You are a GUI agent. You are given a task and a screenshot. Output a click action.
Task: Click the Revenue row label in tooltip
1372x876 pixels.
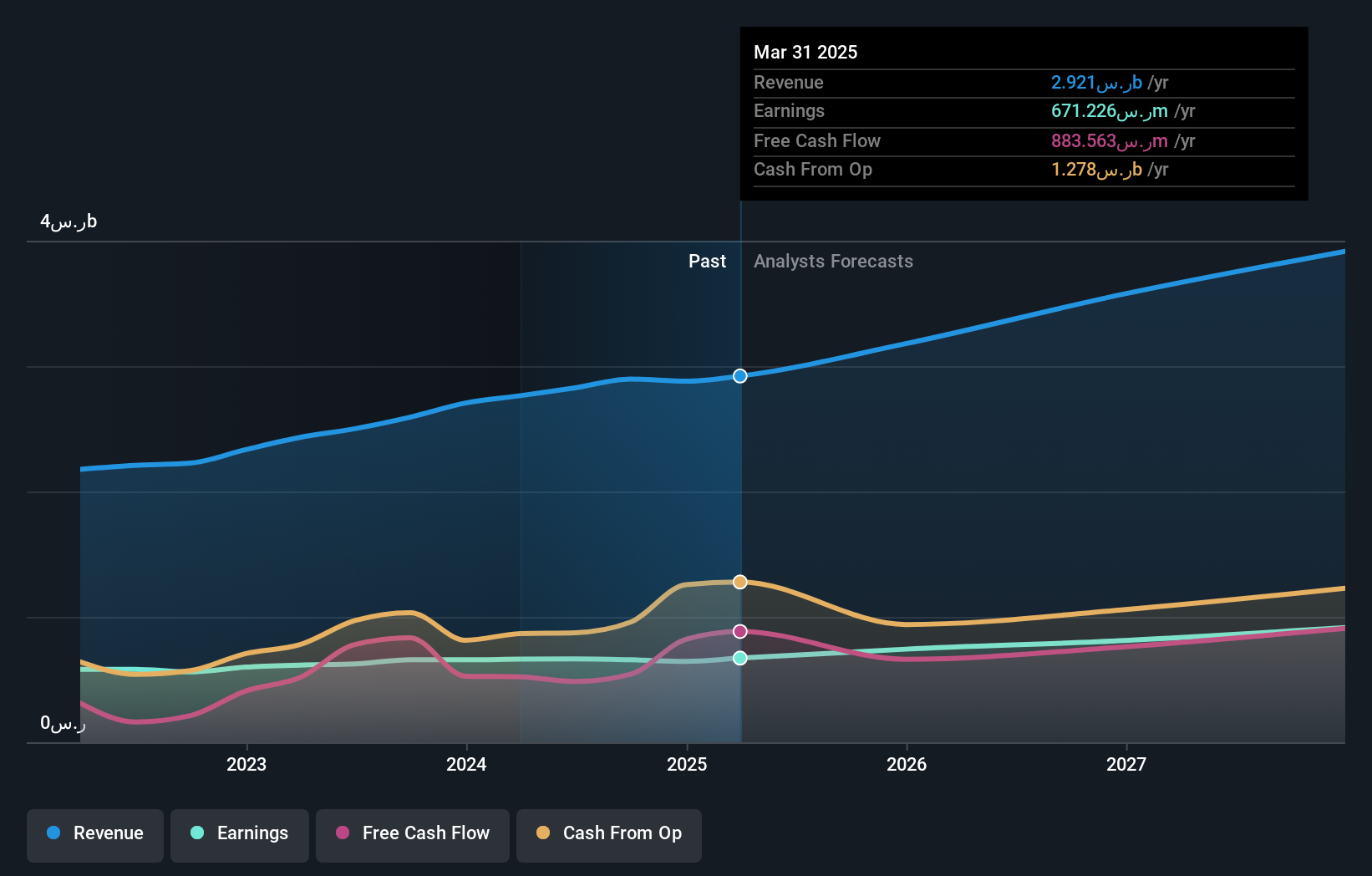pos(789,83)
